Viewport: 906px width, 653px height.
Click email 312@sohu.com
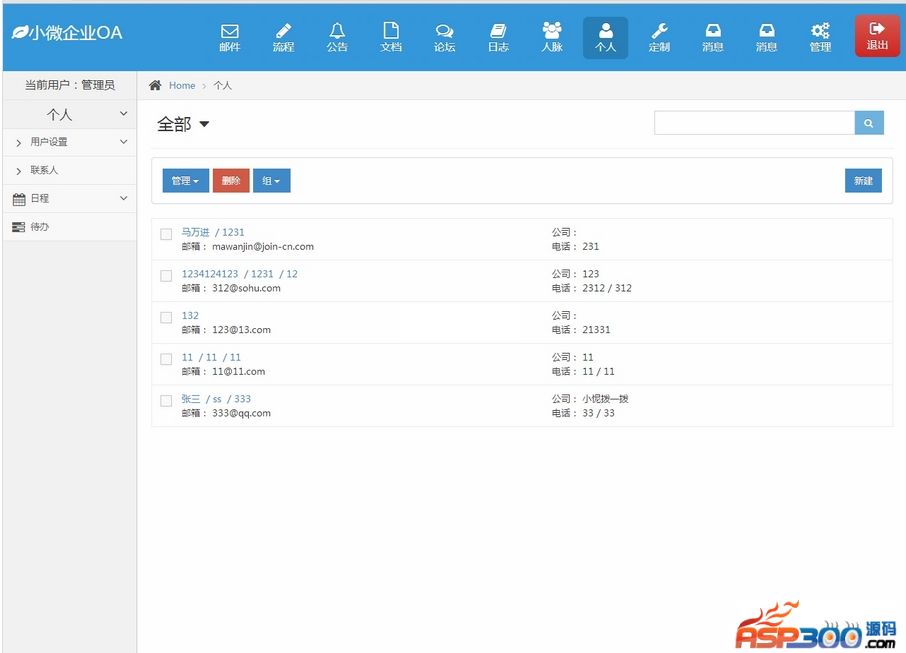pos(246,288)
